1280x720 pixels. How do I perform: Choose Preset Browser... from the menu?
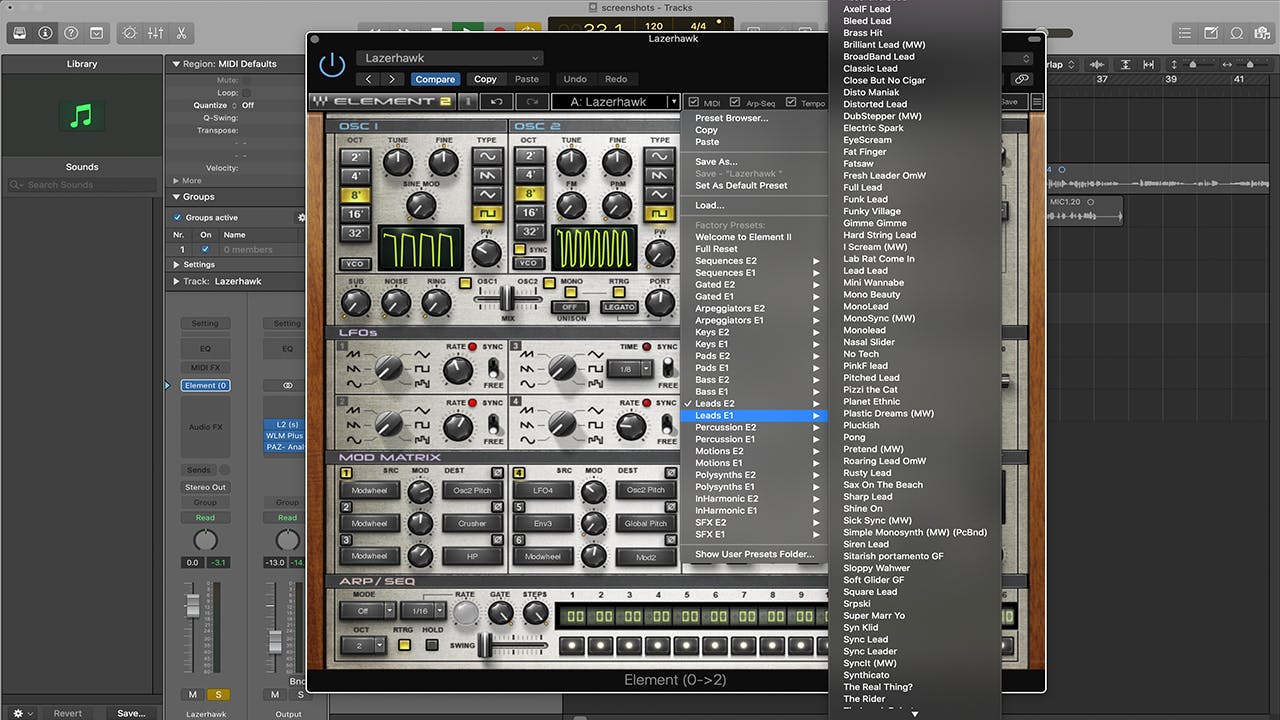pyautogui.click(x=731, y=118)
